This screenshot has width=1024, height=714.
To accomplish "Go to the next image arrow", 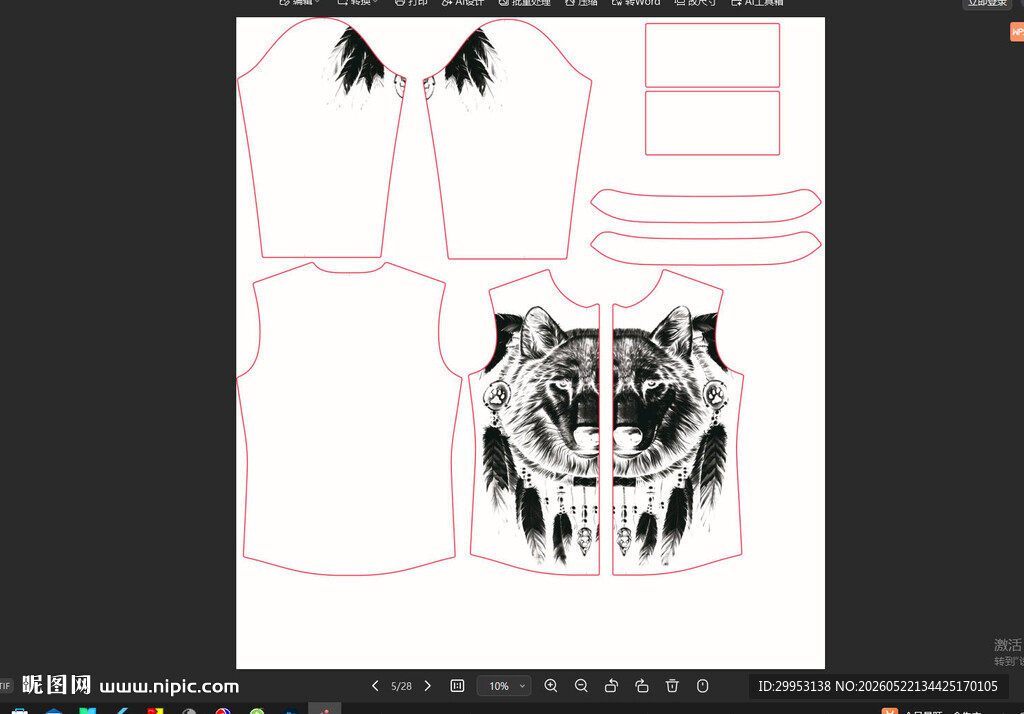I will pos(428,686).
